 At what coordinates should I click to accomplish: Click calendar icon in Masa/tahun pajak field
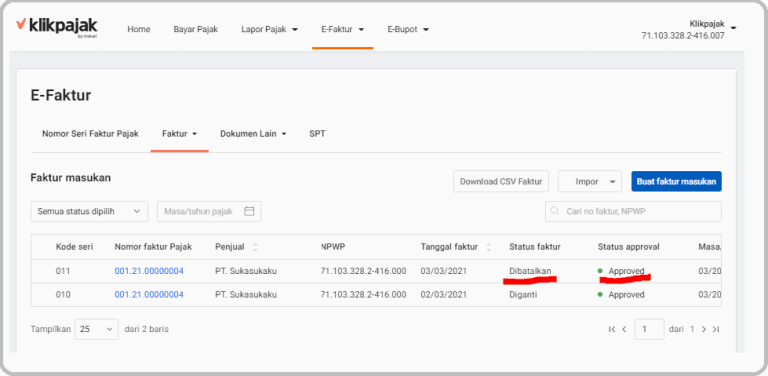click(249, 212)
